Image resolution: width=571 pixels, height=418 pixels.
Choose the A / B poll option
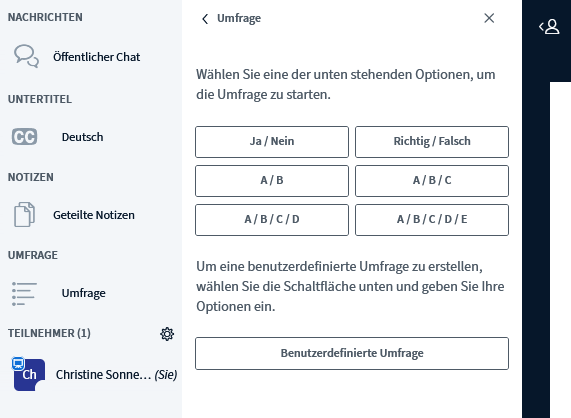click(272, 181)
